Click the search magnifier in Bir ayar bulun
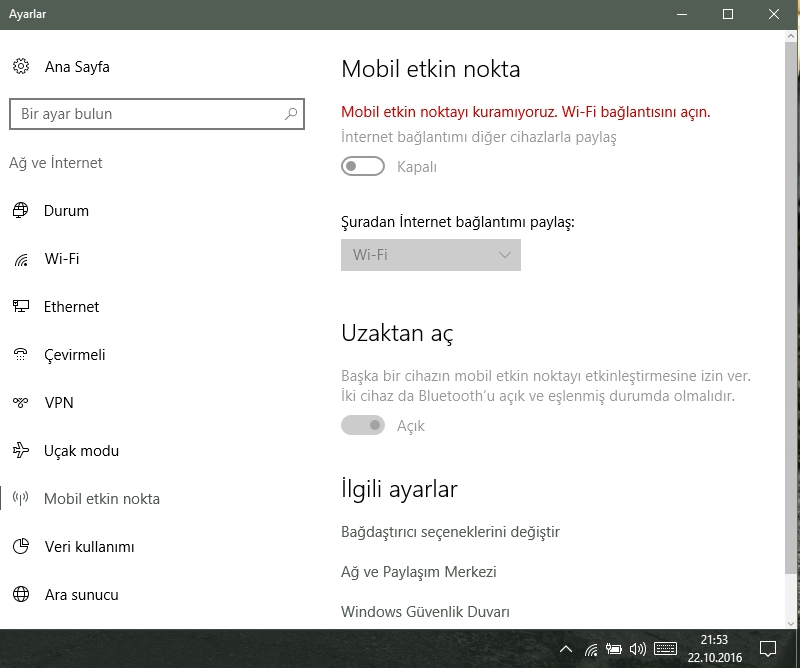 (291, 114)
